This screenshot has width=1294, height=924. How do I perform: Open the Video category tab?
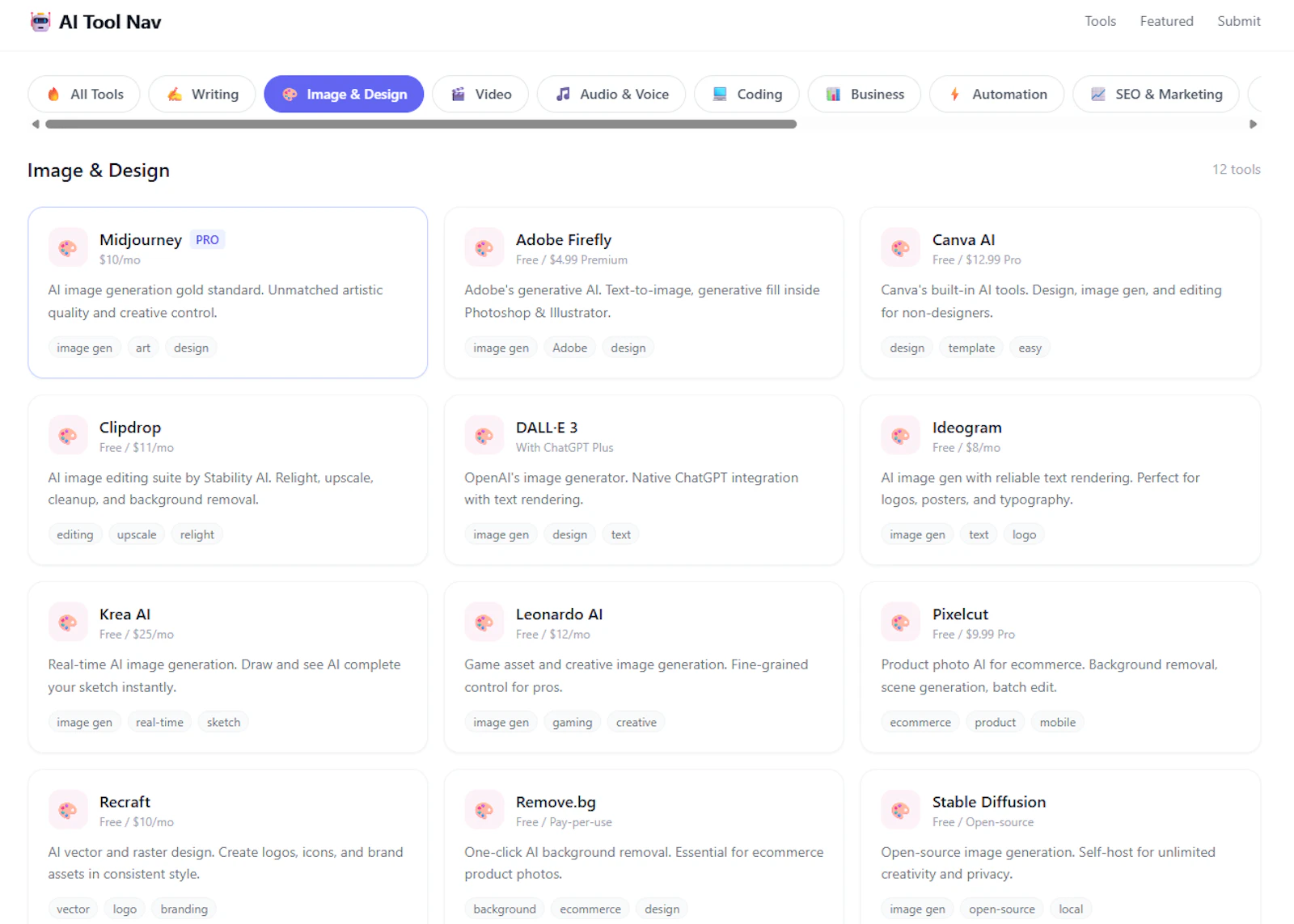[480, 94]
